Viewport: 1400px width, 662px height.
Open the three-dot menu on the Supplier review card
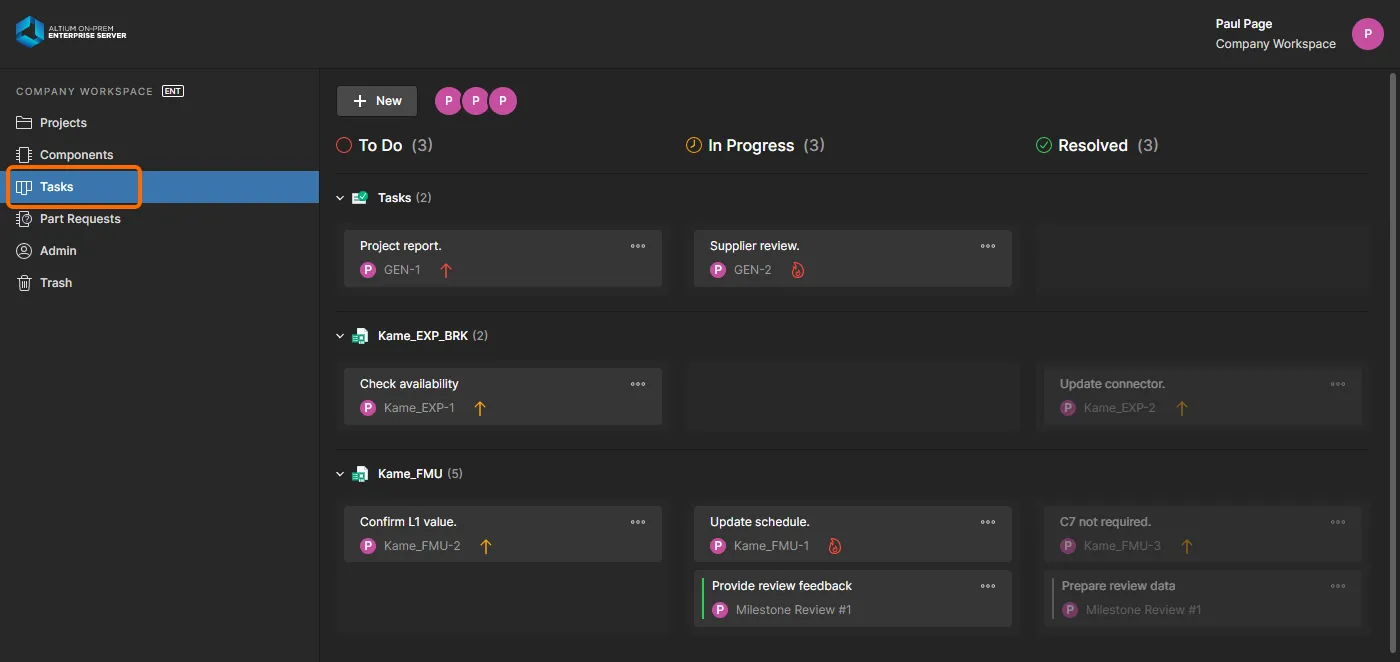[988, 246]
